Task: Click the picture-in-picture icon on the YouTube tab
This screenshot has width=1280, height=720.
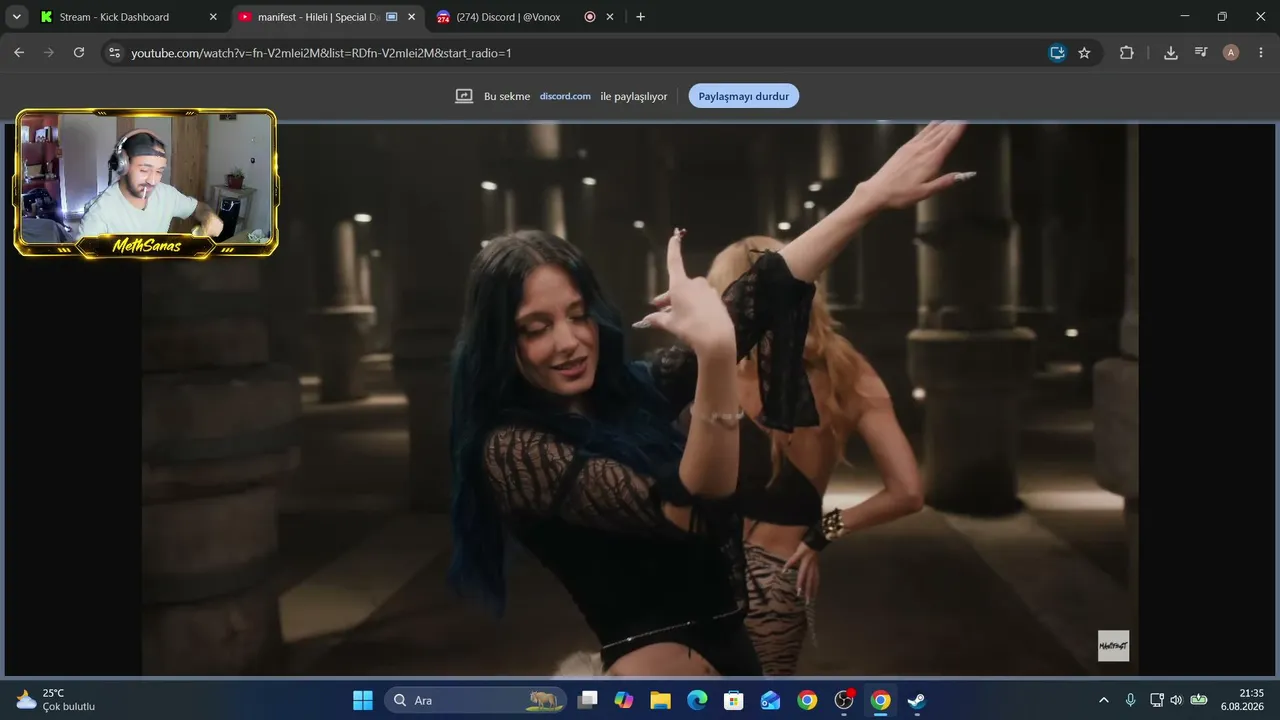Action: (x=392, y=17)
